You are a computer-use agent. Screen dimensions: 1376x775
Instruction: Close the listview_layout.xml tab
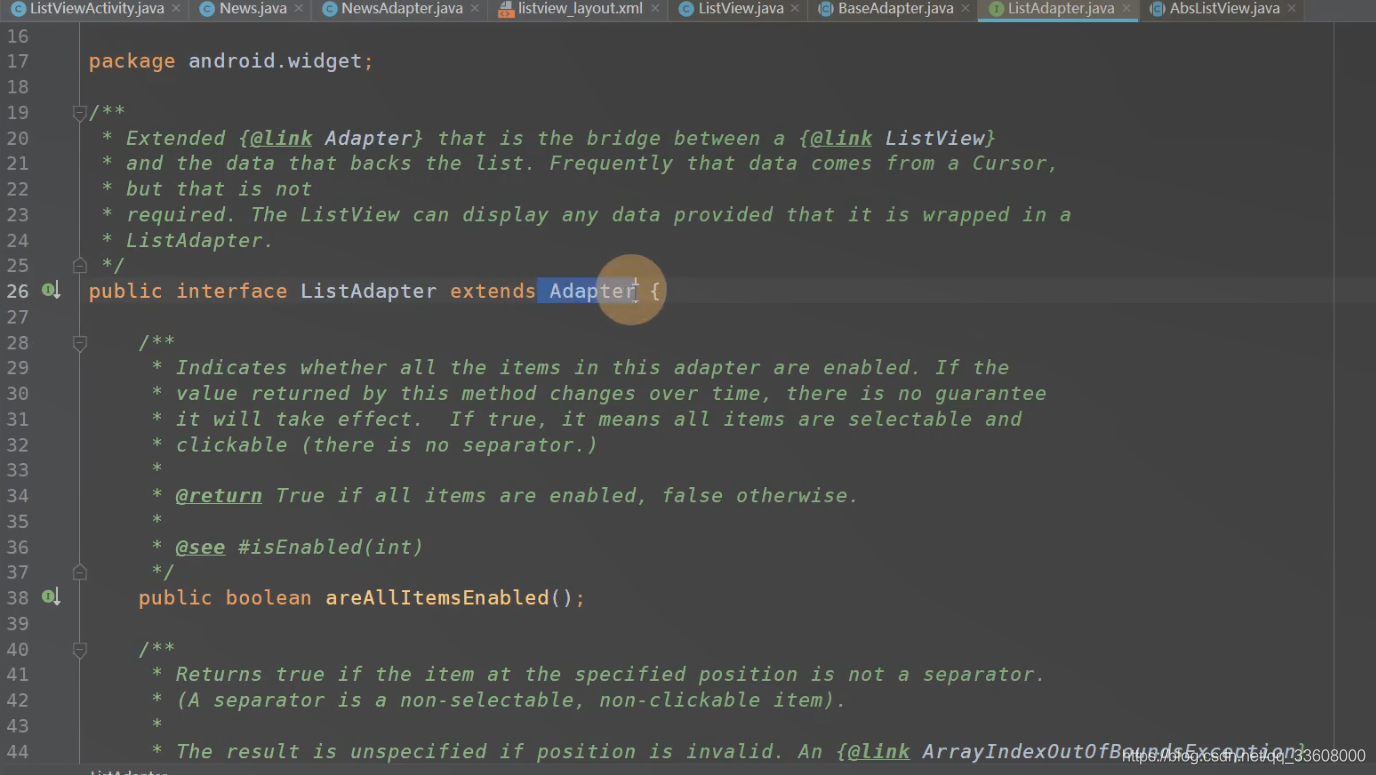(654, 8)
